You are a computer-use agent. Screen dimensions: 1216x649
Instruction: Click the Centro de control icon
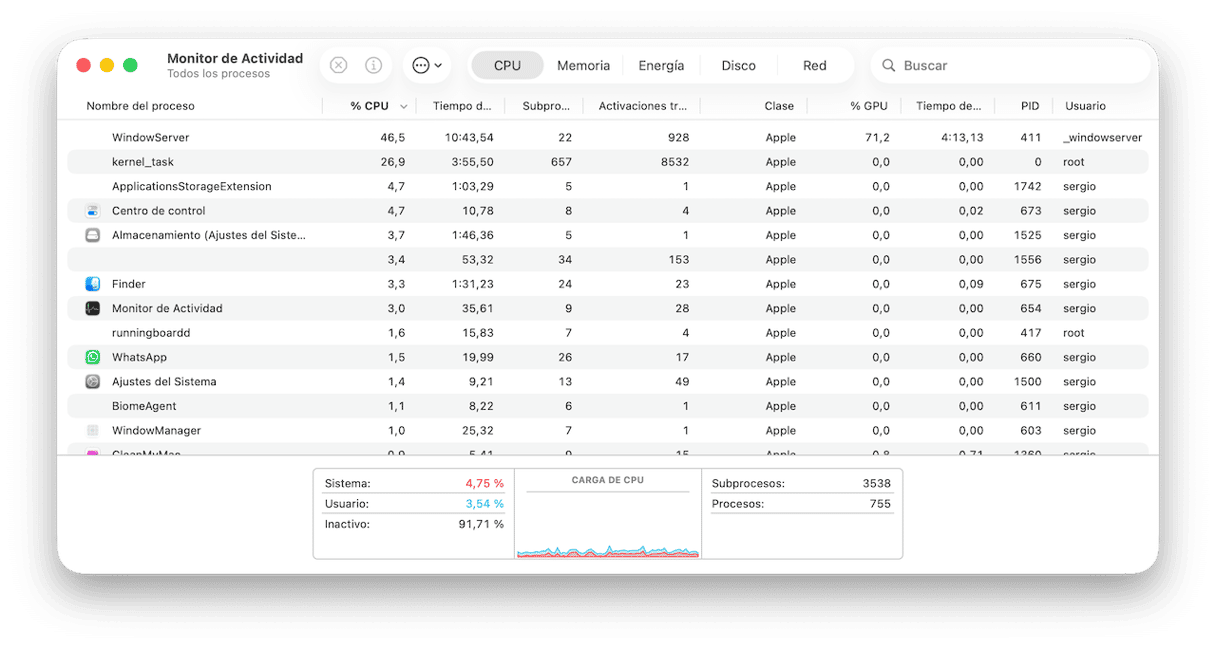pyautogui.click(x=93, y=211)
